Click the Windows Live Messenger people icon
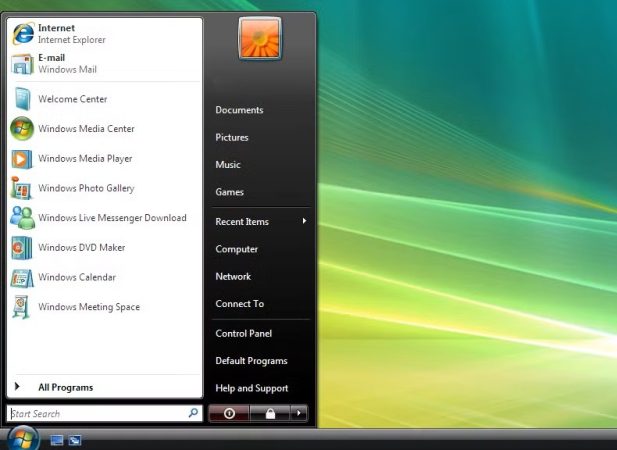 (x=22, y=218)
